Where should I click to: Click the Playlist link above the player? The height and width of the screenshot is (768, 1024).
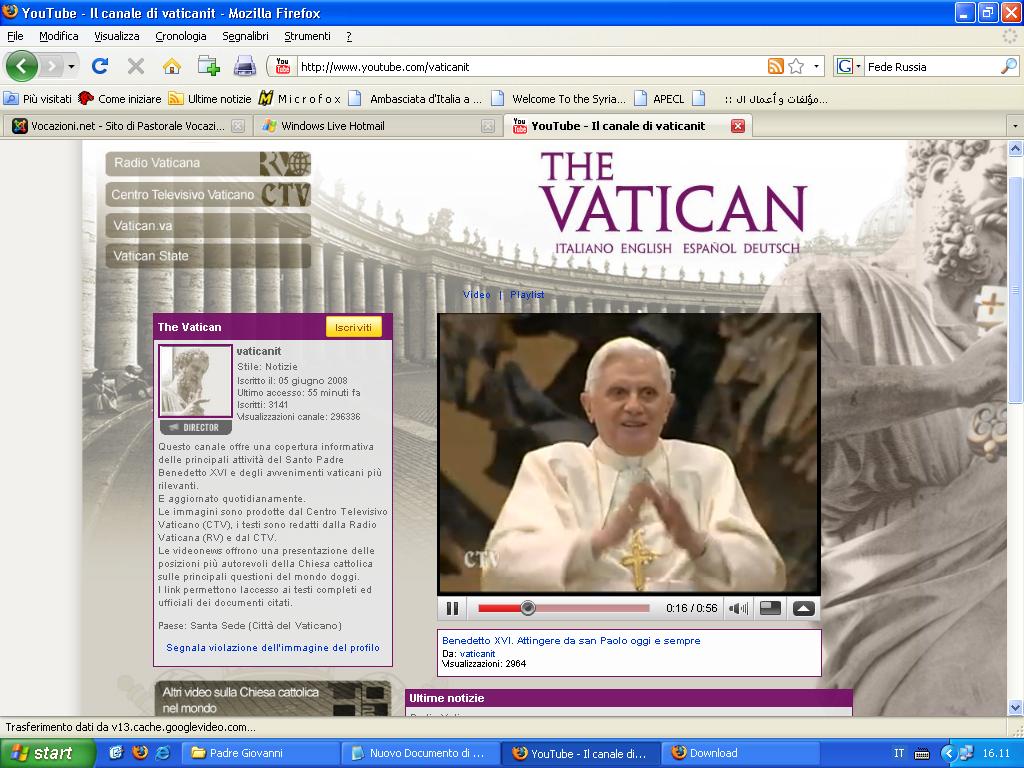(527, 295)
